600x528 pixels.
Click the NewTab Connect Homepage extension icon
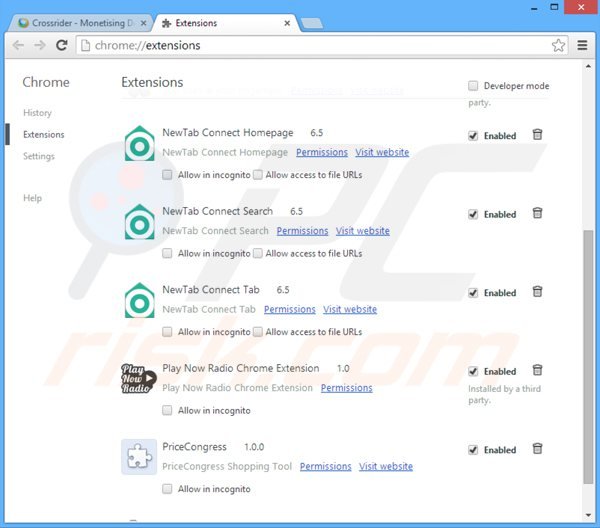point(140,143)
